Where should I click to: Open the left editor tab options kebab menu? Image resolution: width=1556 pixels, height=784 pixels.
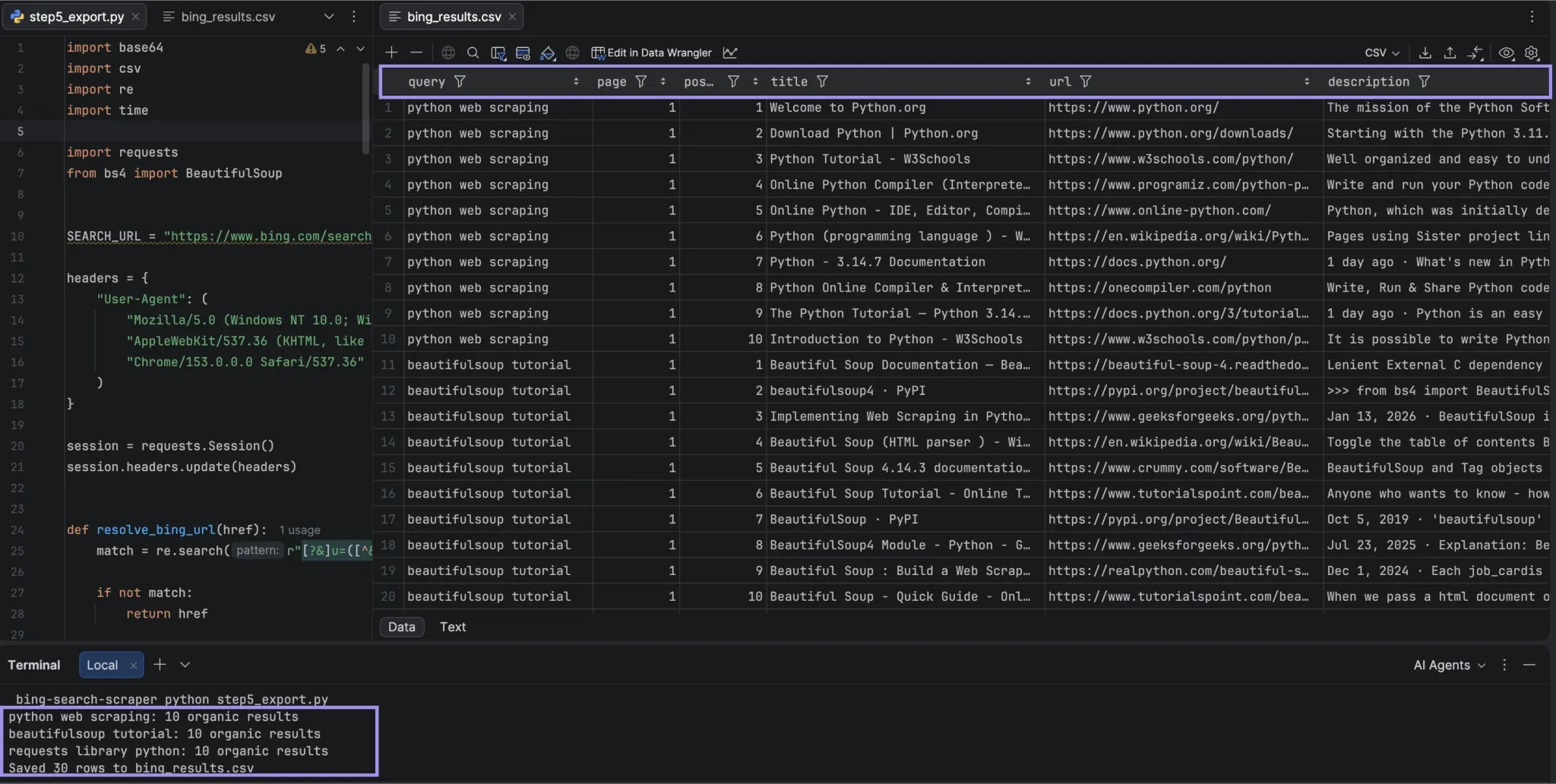tap(353, 16)
